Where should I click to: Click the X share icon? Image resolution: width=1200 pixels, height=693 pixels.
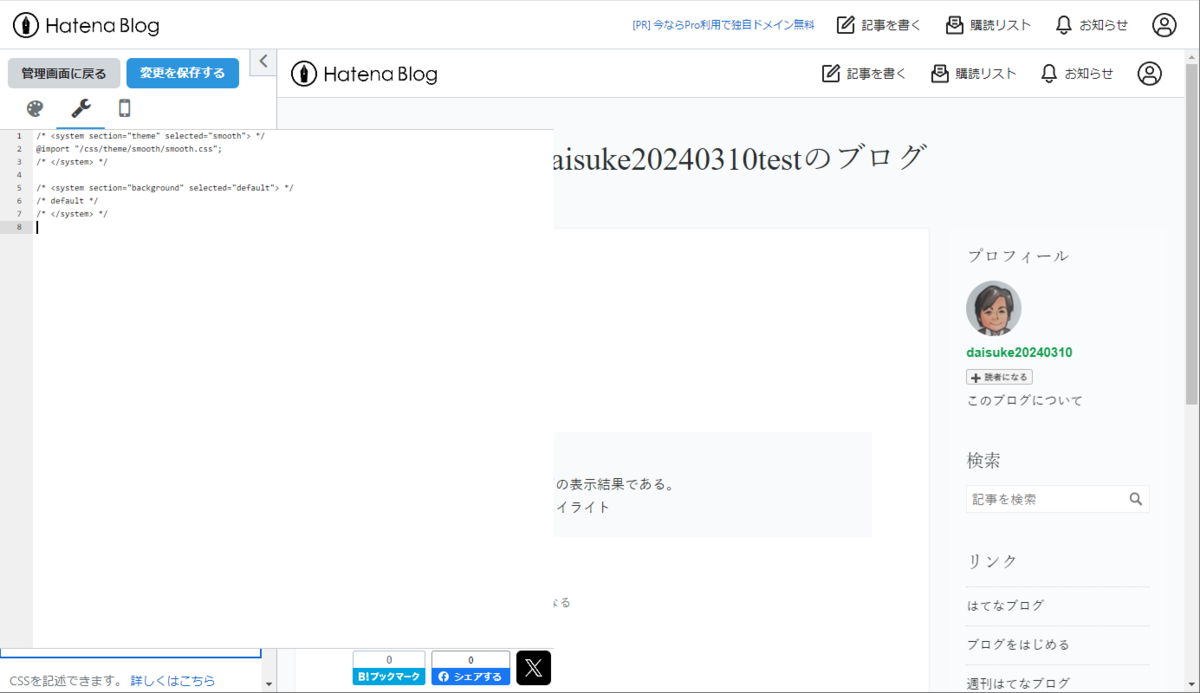pos(534,668)
